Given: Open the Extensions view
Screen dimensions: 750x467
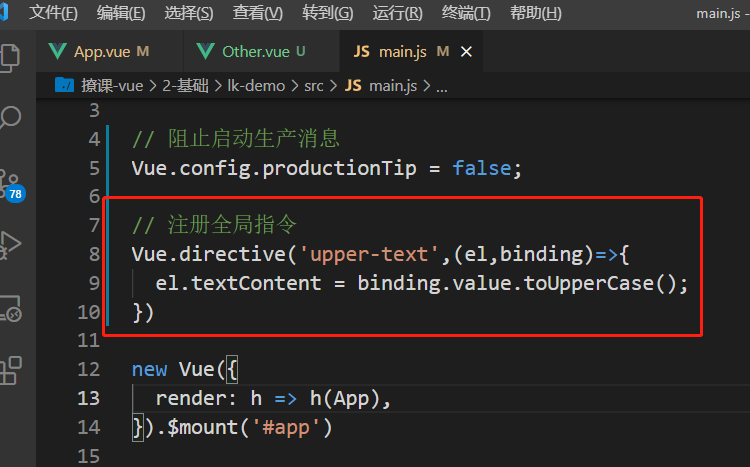Looking at the screenshot, I should pos(10,370).
